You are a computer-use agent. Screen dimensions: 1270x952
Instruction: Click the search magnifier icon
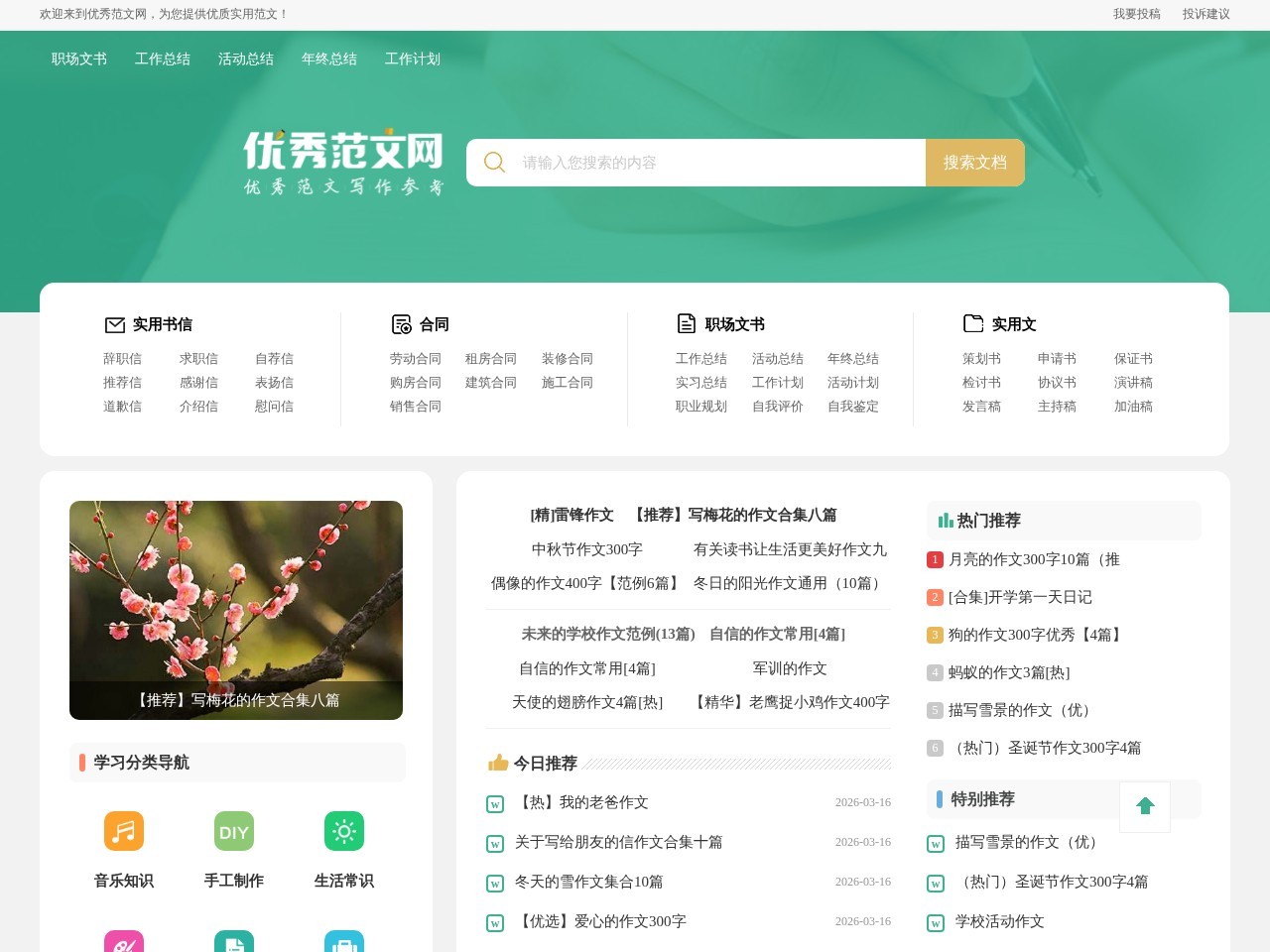click(x=494, y=162)
